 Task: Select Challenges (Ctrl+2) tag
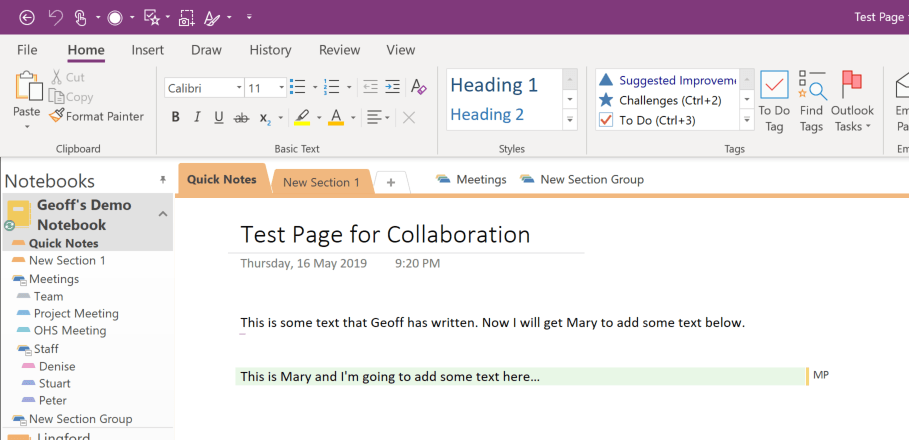tap(667, 100)
